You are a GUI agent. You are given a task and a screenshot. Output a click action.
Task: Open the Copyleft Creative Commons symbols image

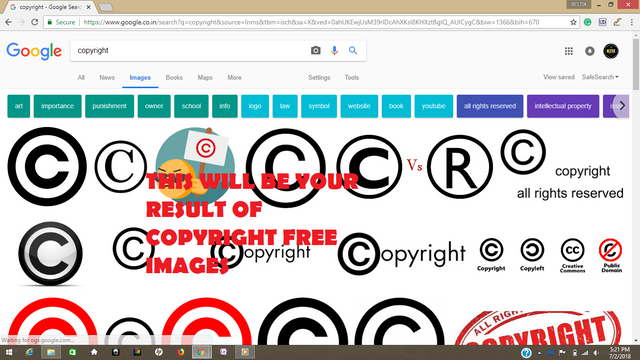550,256
